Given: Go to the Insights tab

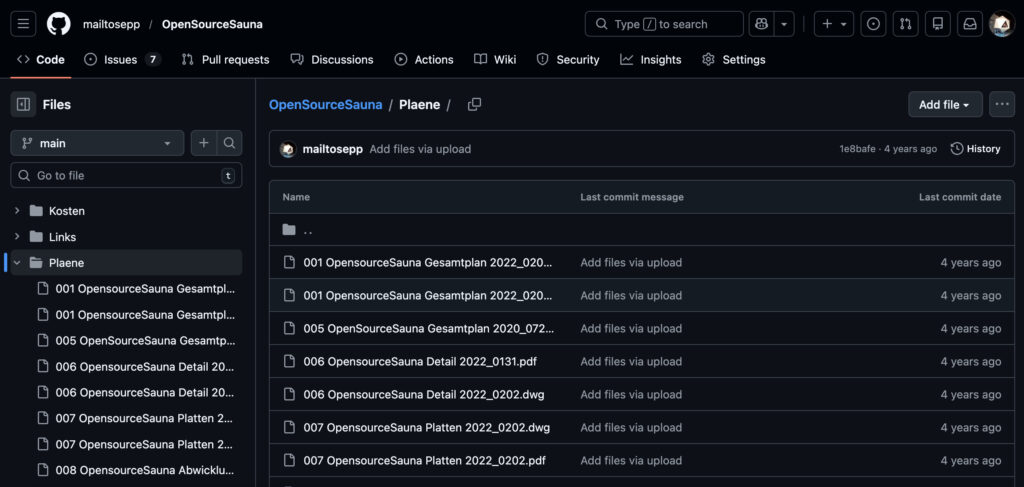Looking at the screenshot, I should click(x=650, y=60).
